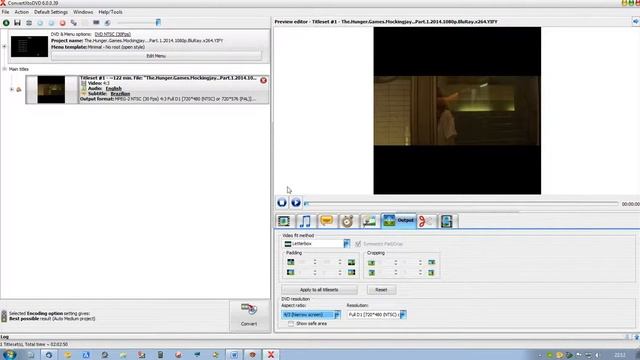The width and height of the screenshot is (640, 360).
Task: Click the bottom-left Cropping icon
Action: coord(371,272)
